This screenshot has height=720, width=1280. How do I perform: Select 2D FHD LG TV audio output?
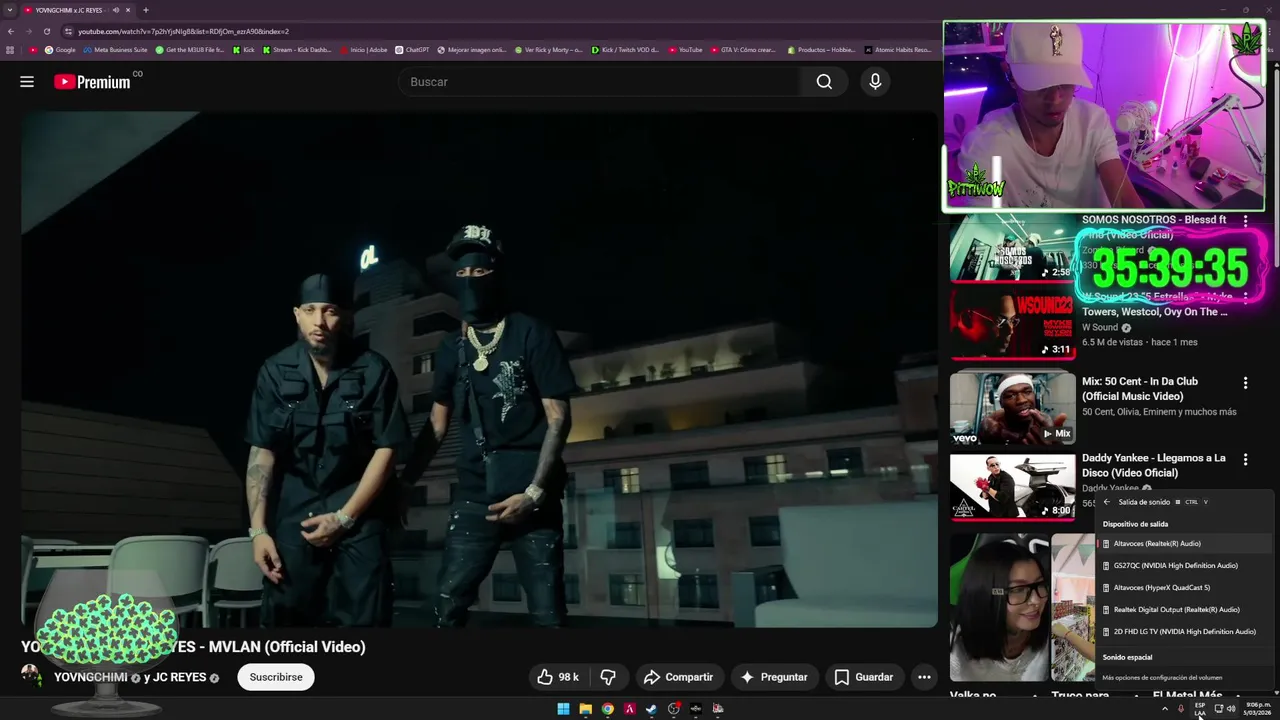pyautogui.click(x=1186, y=632)
